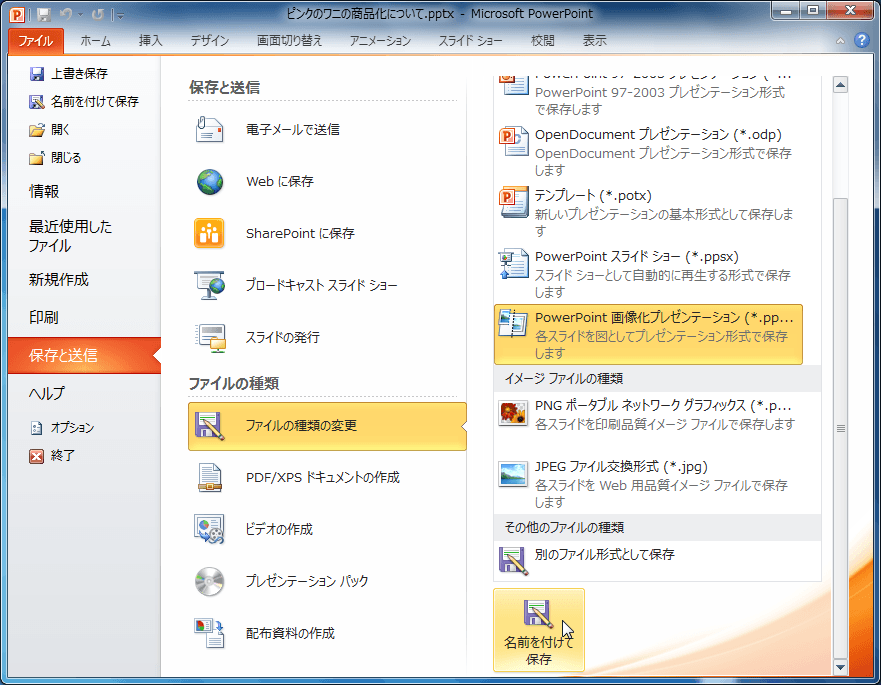This screenshot has height=685, width=881.
Task: Click the ビデオの作成 icon
Action: click(209, 529)
